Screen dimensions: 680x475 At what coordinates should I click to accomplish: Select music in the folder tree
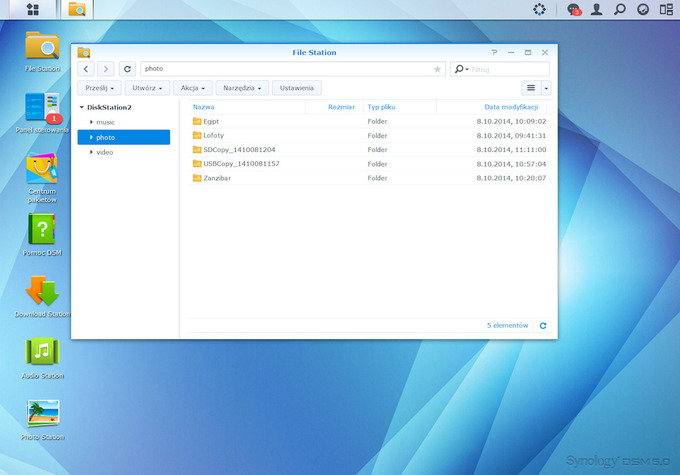105,122
